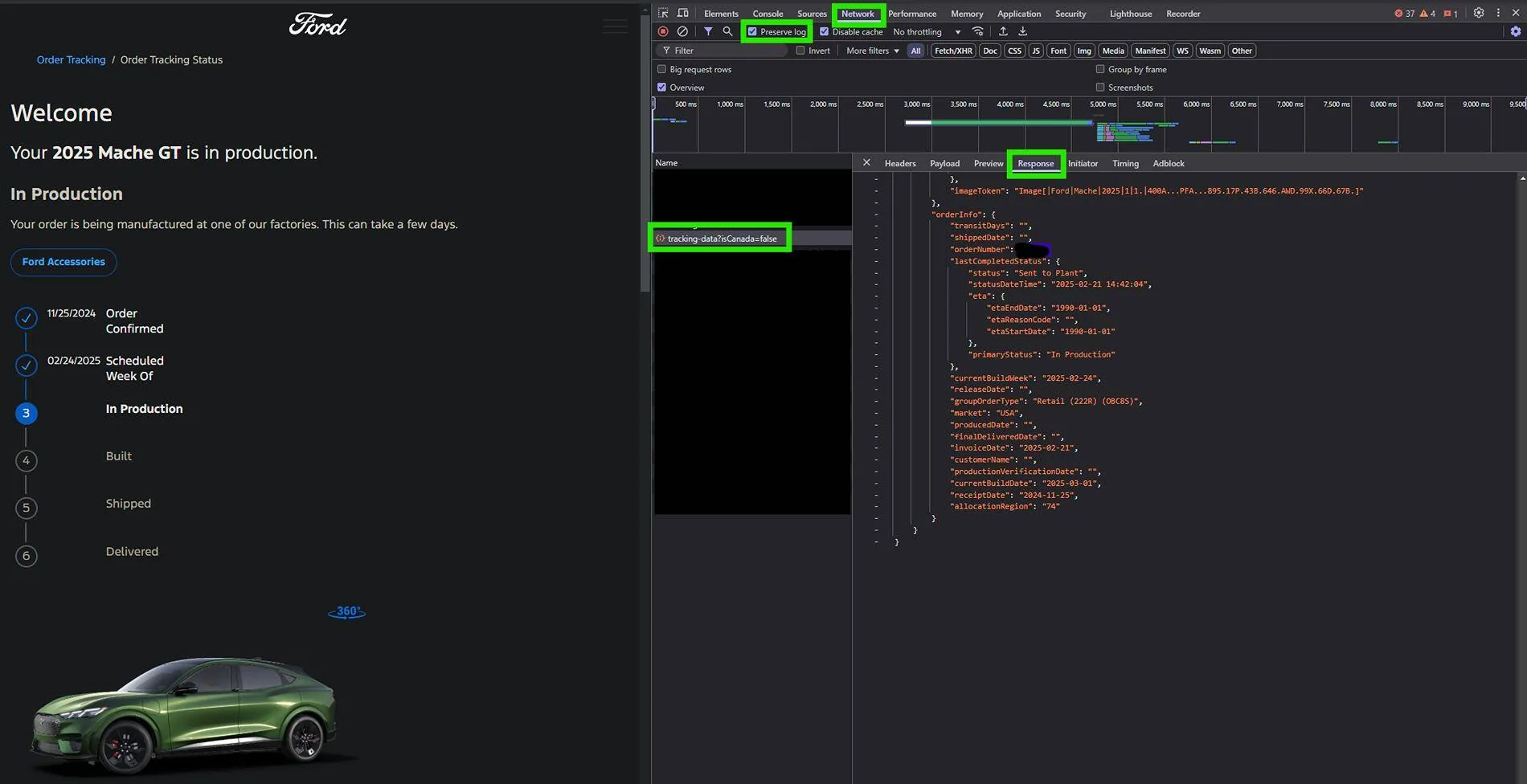Uncheck the Preserve log checkbox
The image size is (1527, 784).
(x=752, y=31)
